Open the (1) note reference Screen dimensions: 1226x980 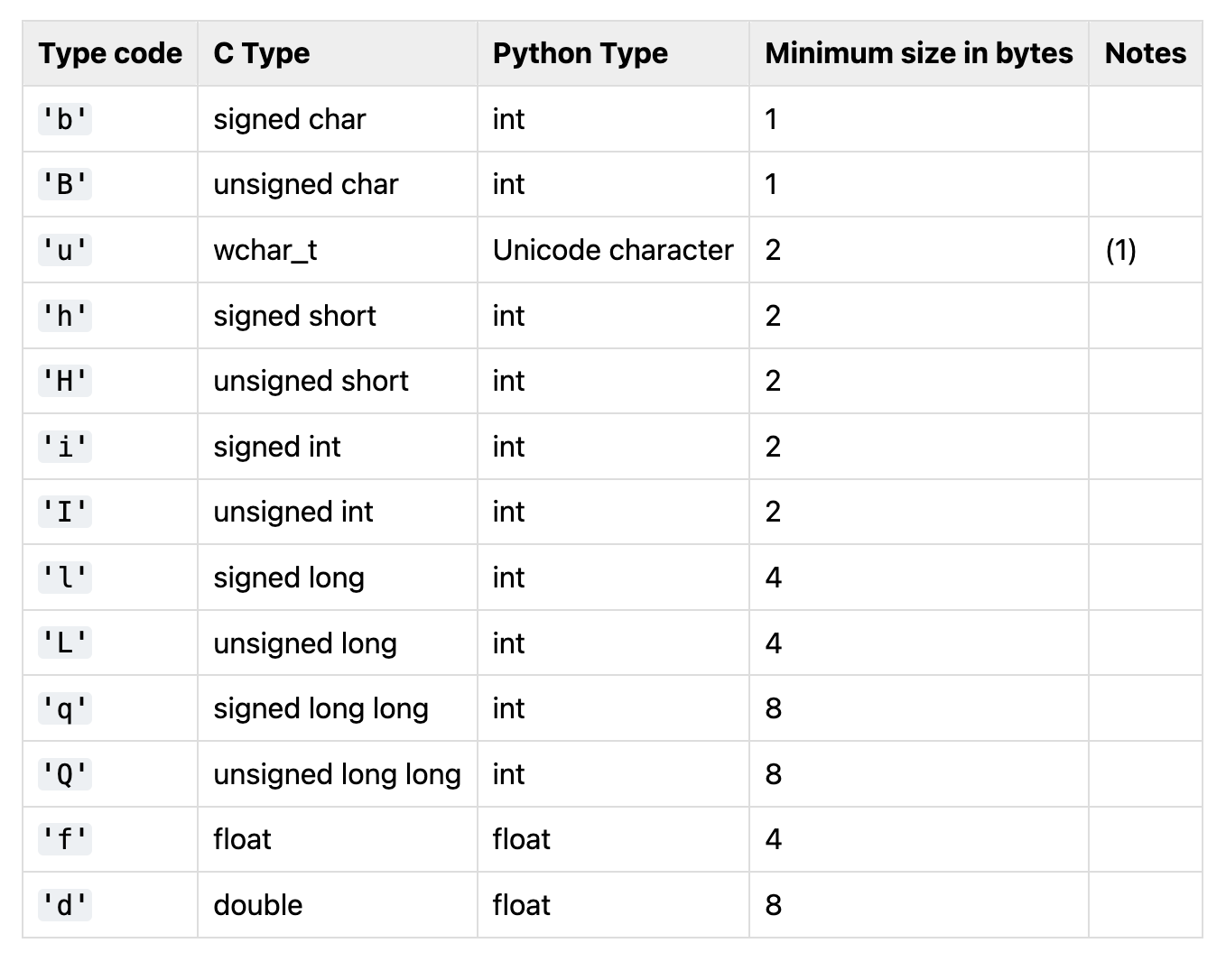[1120, 250]
